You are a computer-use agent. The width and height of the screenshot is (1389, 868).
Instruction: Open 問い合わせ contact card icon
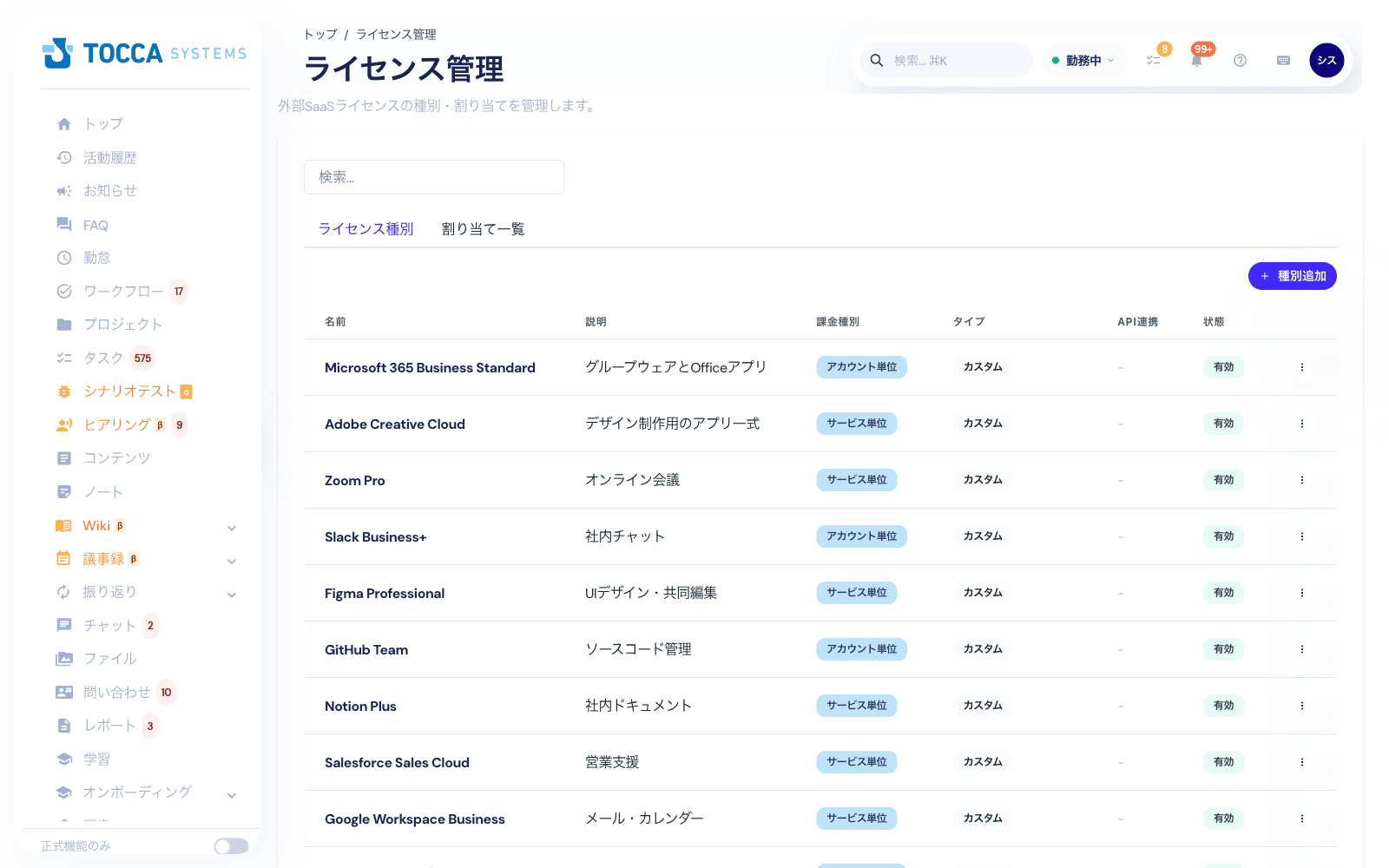64,693
